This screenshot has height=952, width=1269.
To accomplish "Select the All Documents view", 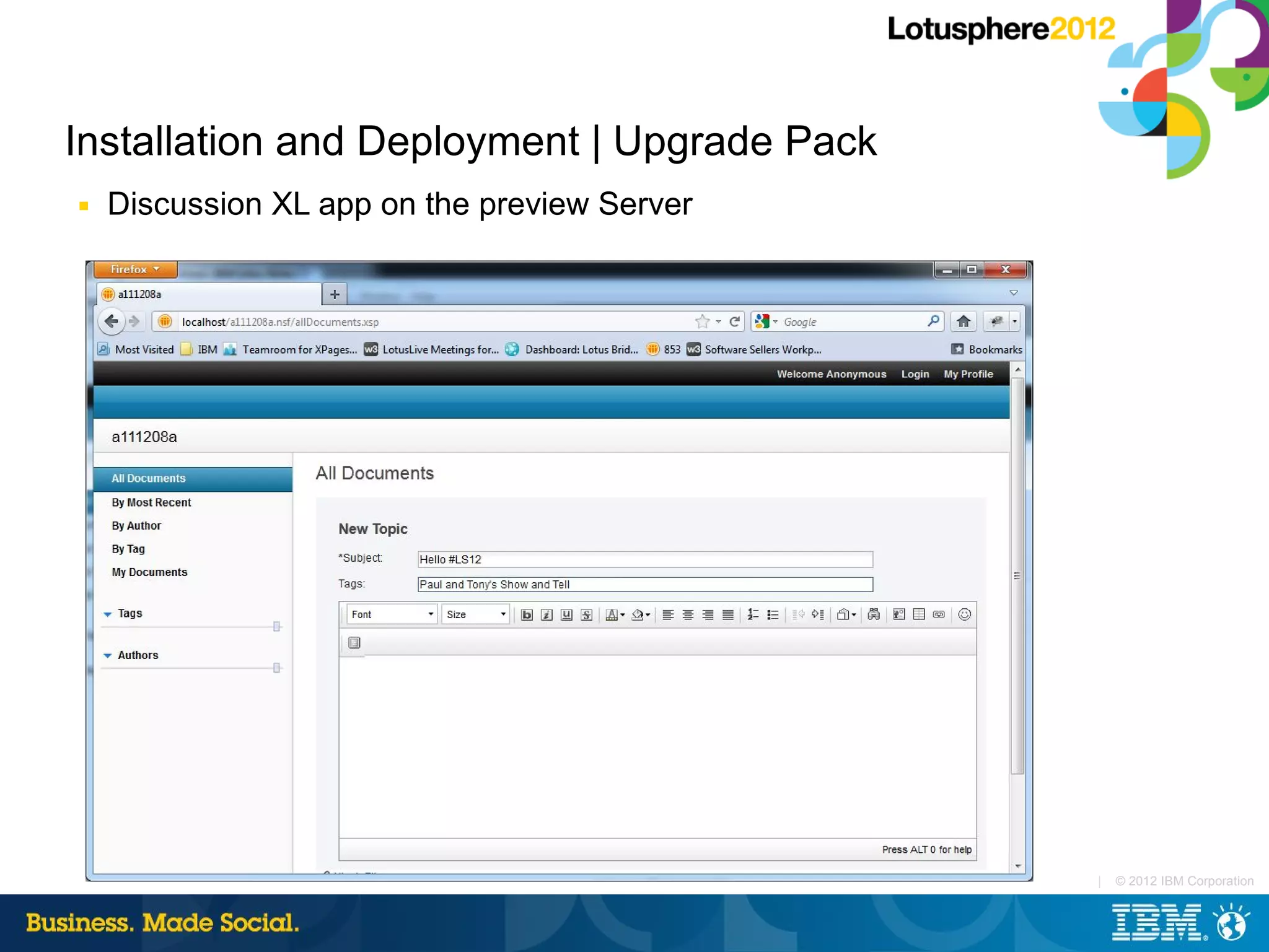I will point(193,479).
